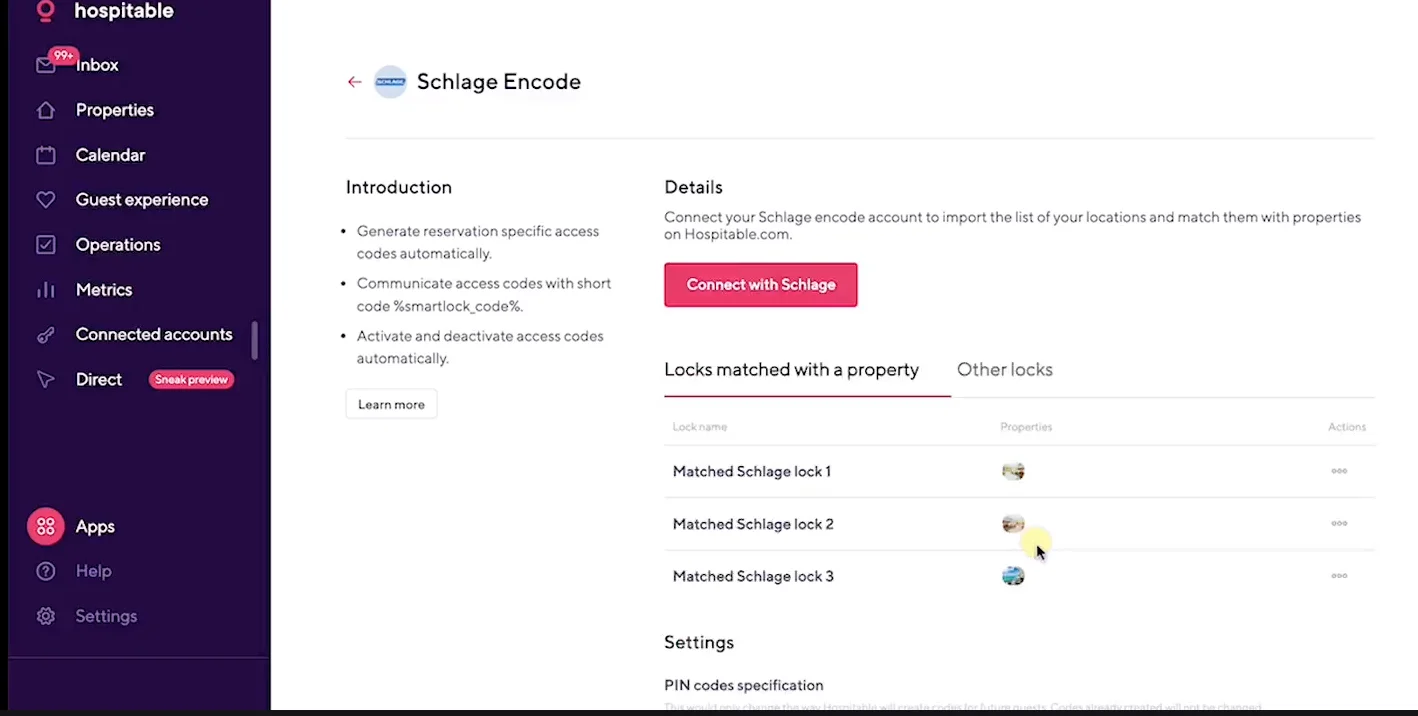Click the Operations checklist icon

pyautogui.click(x=46, y=245)
